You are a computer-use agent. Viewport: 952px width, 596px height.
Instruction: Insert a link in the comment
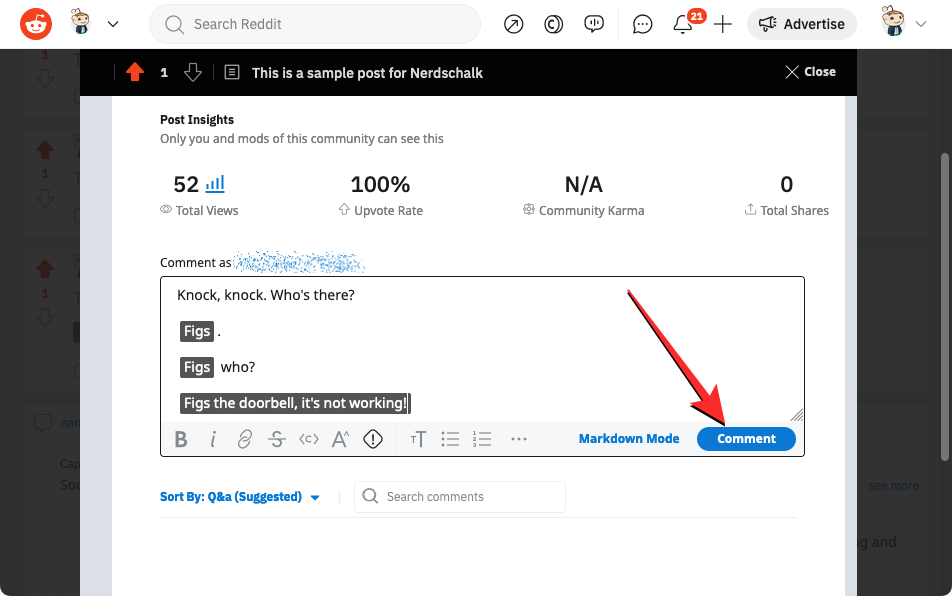coord(245,439)
